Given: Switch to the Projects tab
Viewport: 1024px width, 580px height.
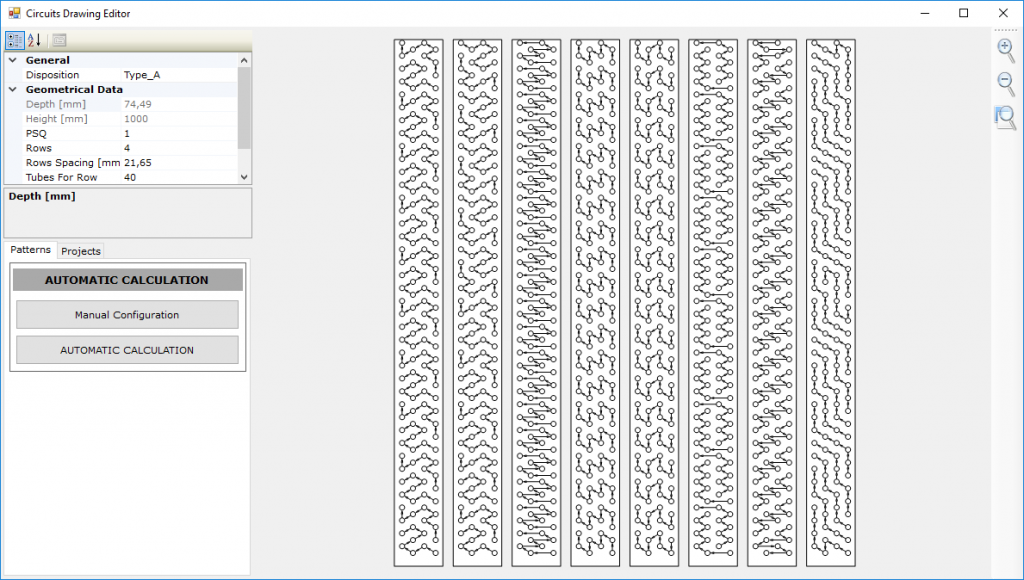Looking at the screenshot, I should click(x=80, y=251).
